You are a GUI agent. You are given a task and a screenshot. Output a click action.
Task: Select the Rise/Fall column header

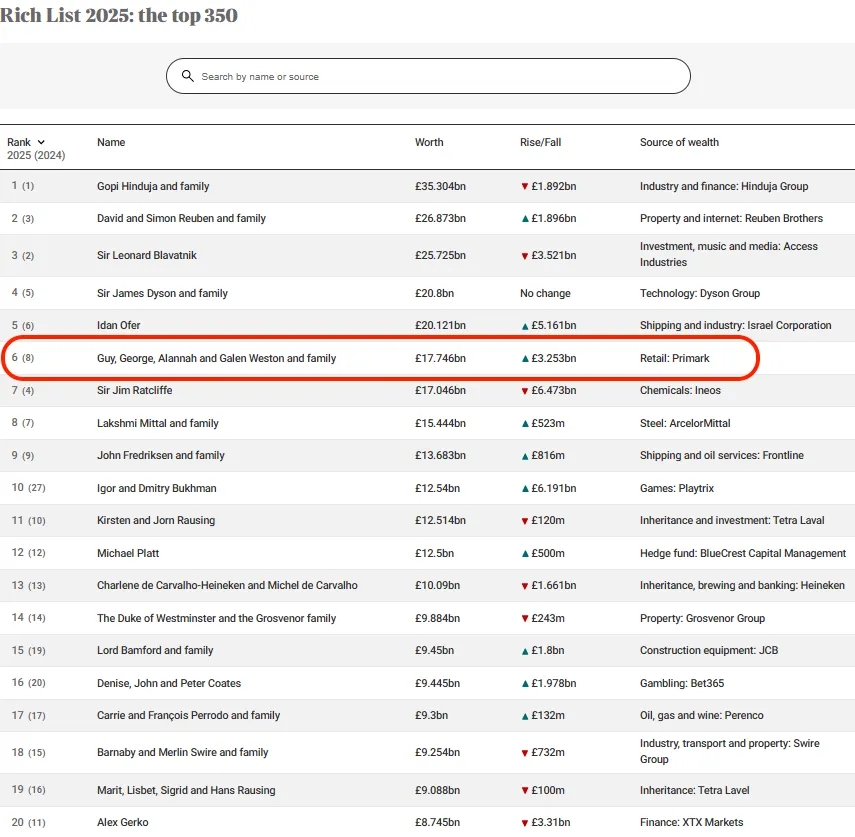[x=540, y=142]
